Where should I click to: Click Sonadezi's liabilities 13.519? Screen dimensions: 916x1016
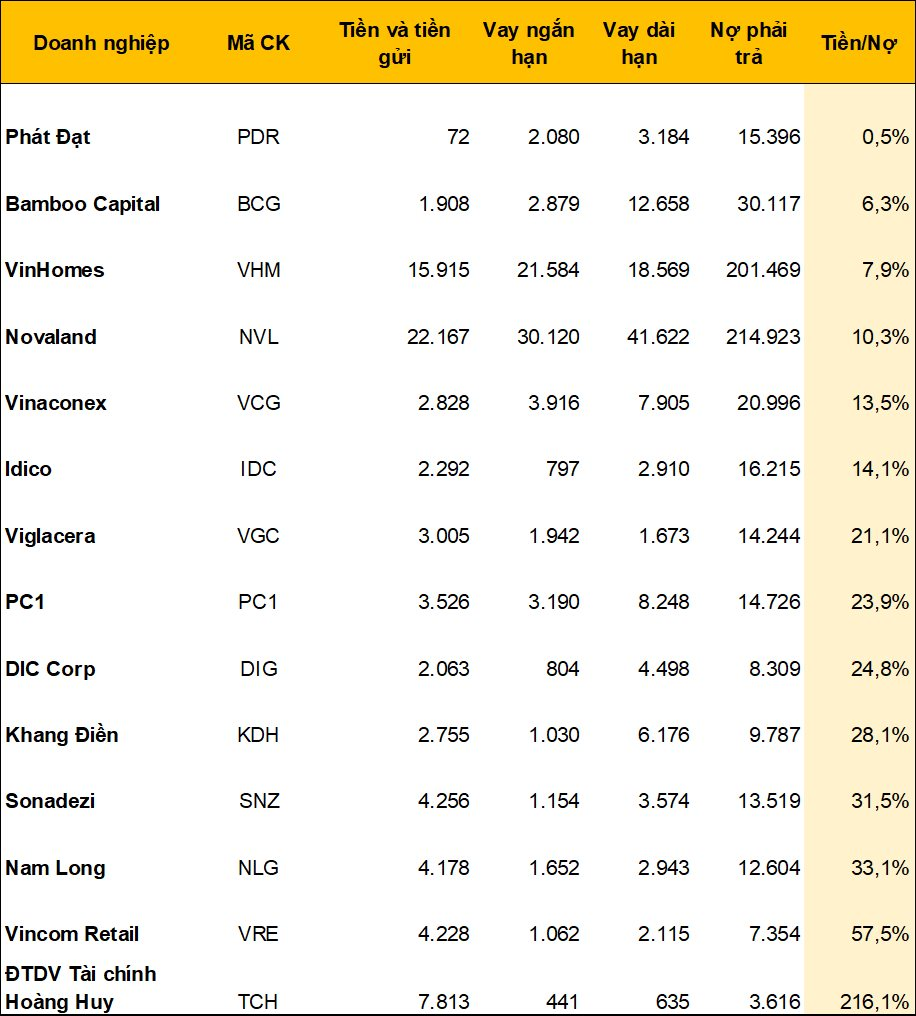[769, 802]
